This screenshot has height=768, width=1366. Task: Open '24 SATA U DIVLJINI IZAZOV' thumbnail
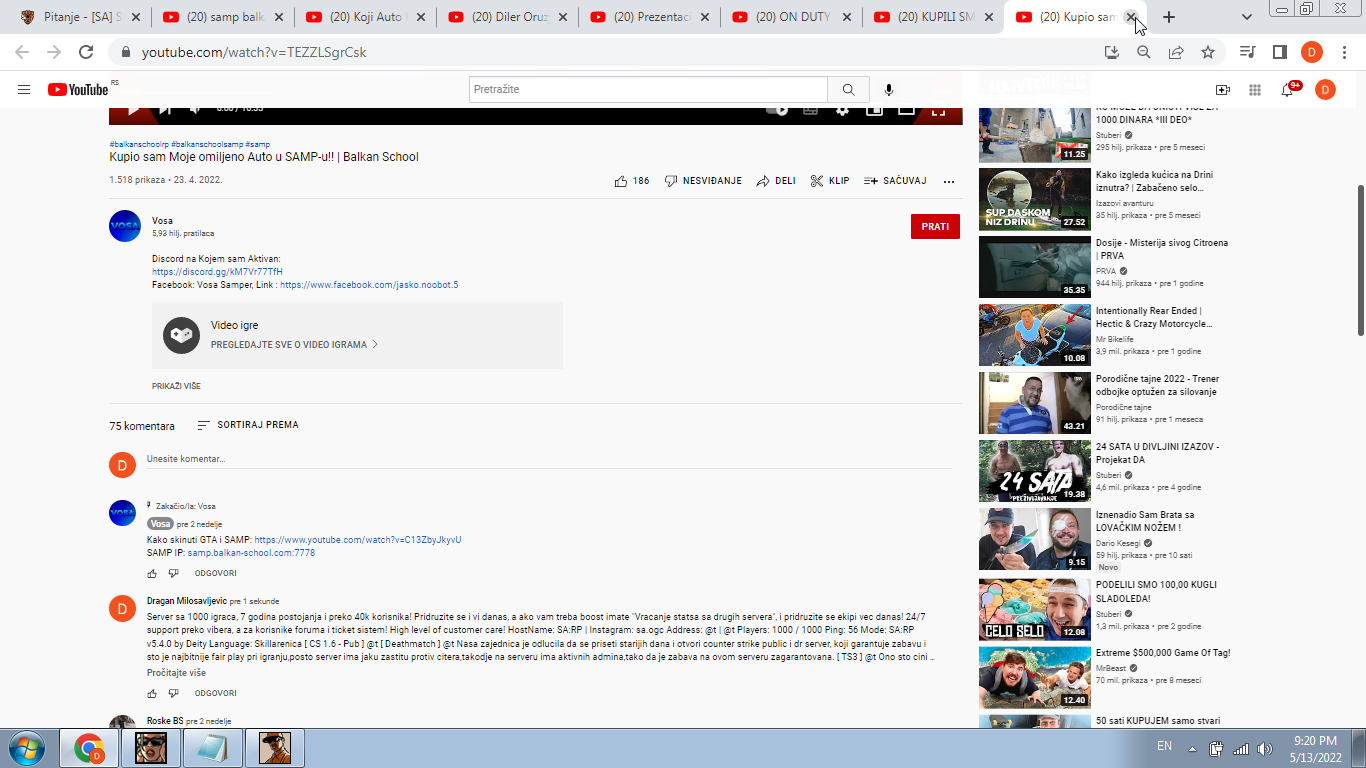(1035, 471)
